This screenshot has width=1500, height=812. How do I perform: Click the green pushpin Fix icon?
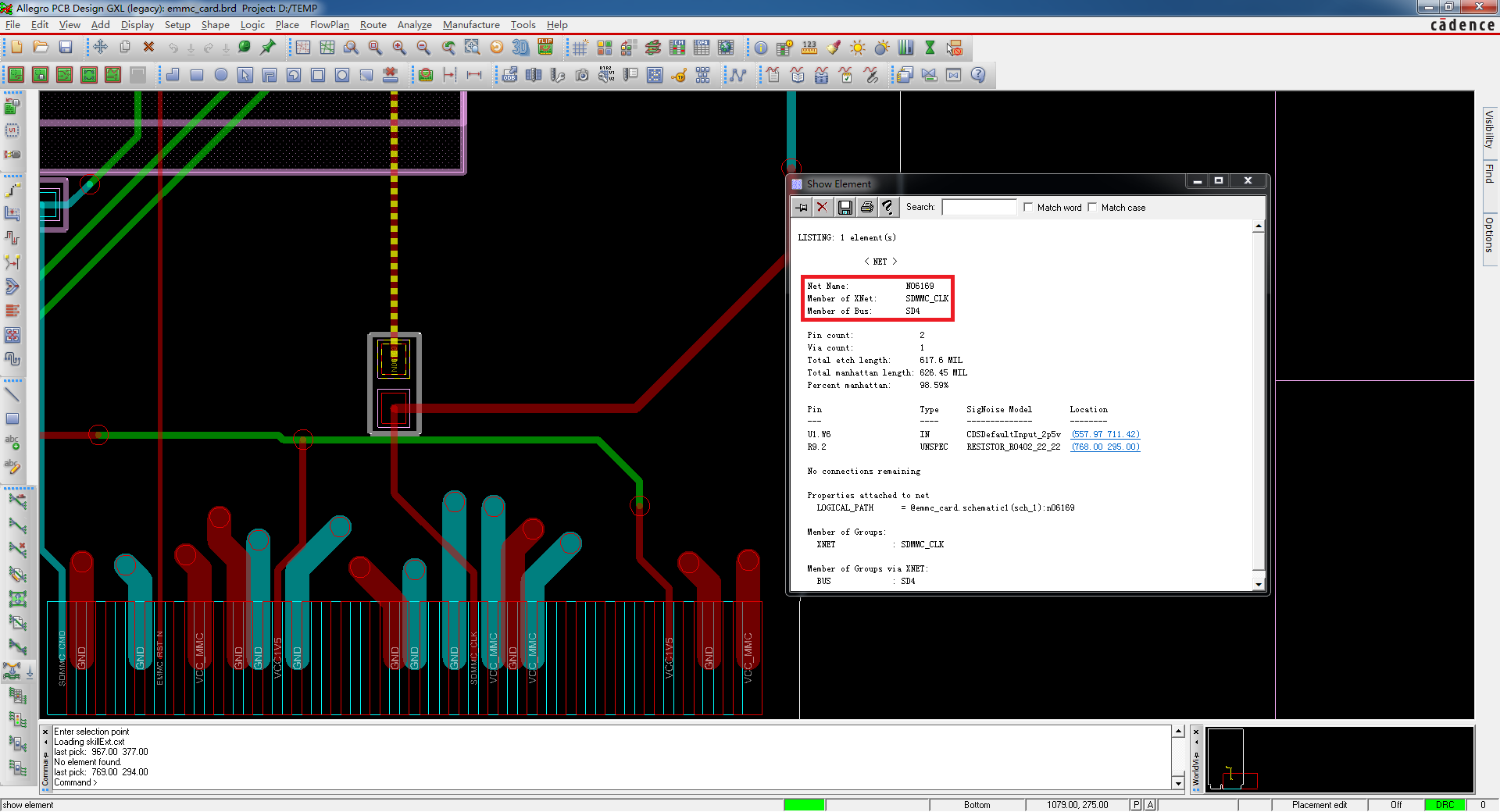pyautogui.click(x=268, y=48)
